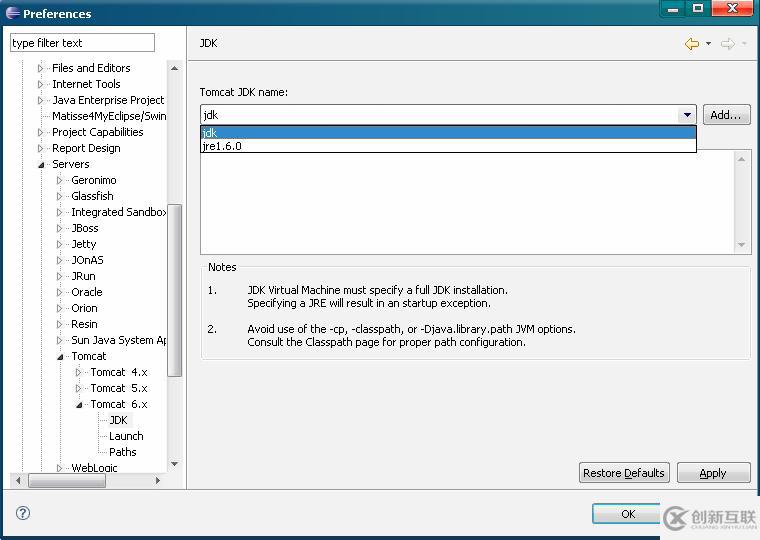Image resolution: width=760 pixels, height=540 pixels.
Task: Expand the Tomcat 4.x node
Action: [79, 372]
